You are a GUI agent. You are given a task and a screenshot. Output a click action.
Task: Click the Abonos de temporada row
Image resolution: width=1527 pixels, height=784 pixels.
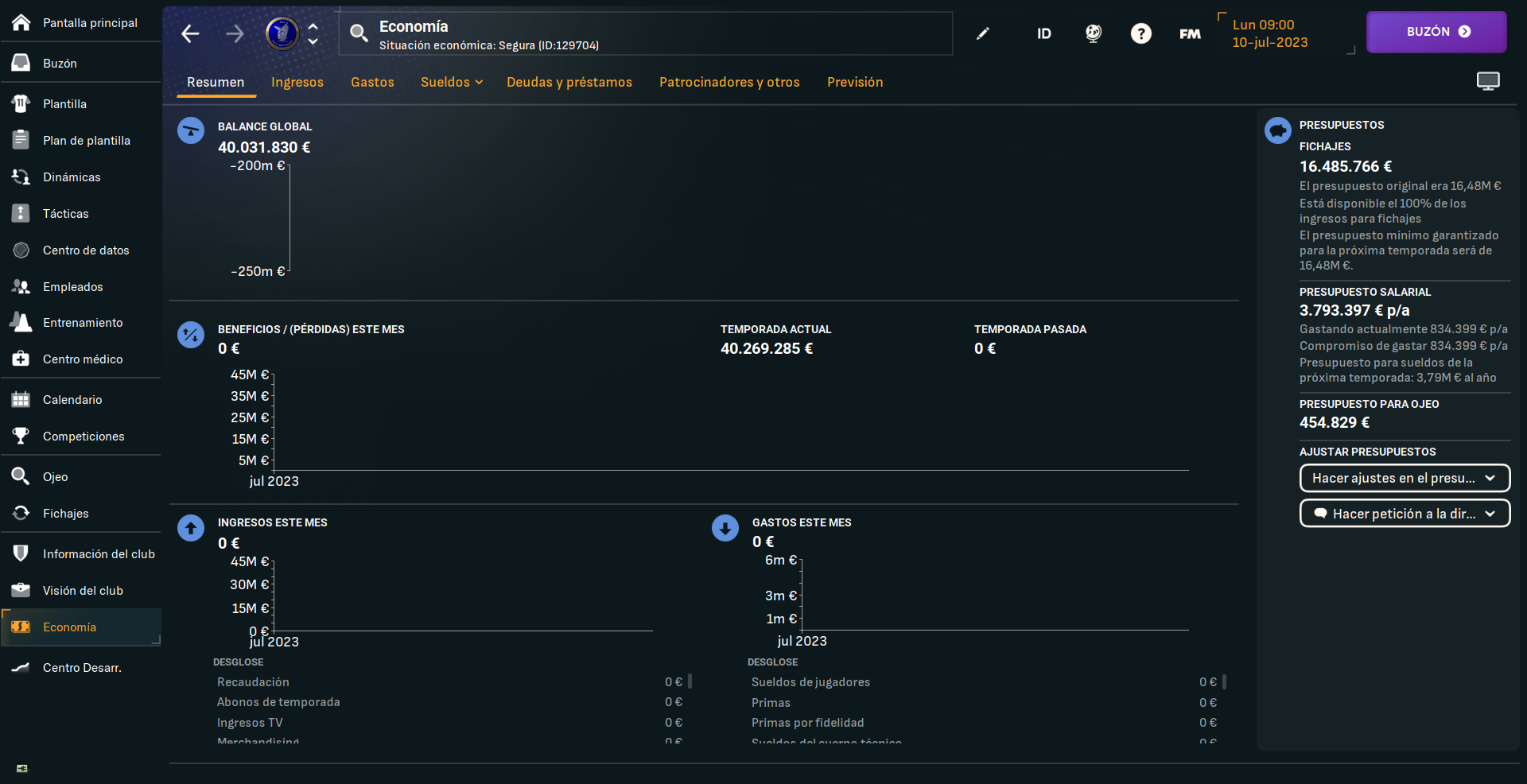click(449, 702)
